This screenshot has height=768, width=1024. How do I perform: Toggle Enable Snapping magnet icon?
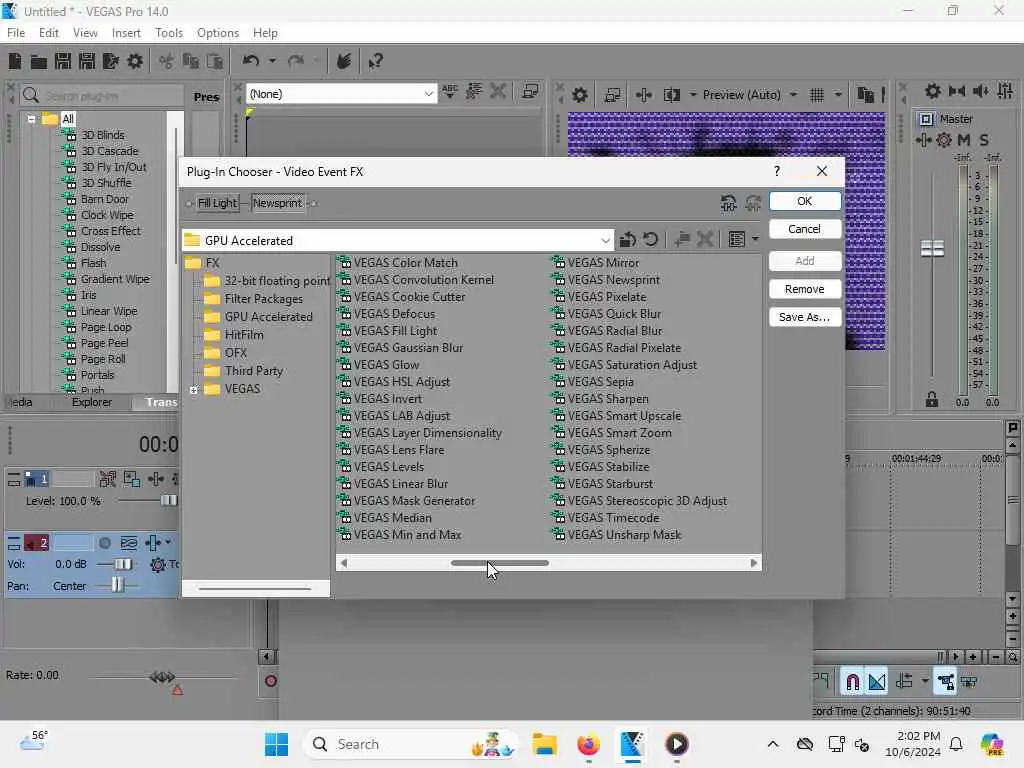[x=852, y=682]
